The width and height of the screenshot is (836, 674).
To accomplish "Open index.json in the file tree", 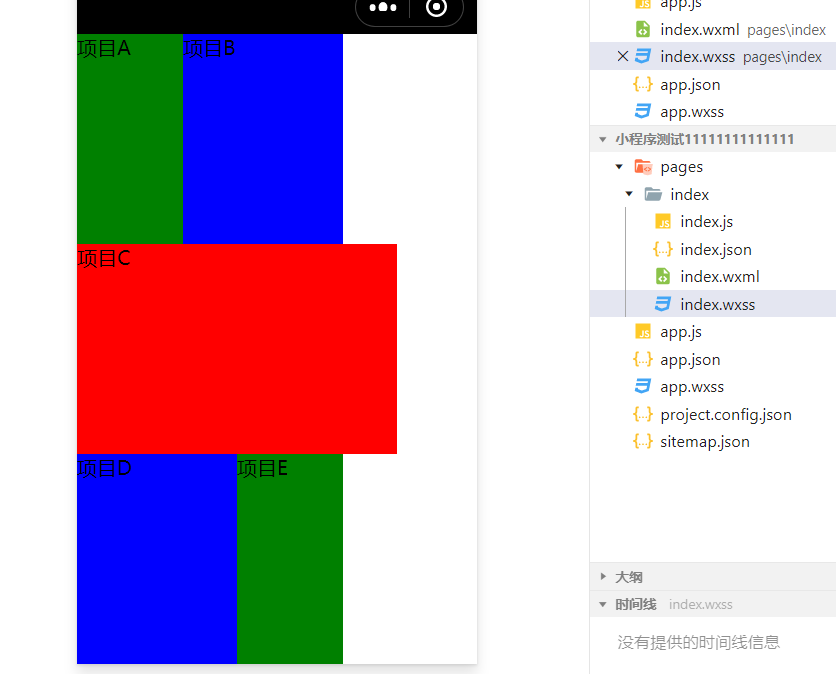I will point(713,249).
